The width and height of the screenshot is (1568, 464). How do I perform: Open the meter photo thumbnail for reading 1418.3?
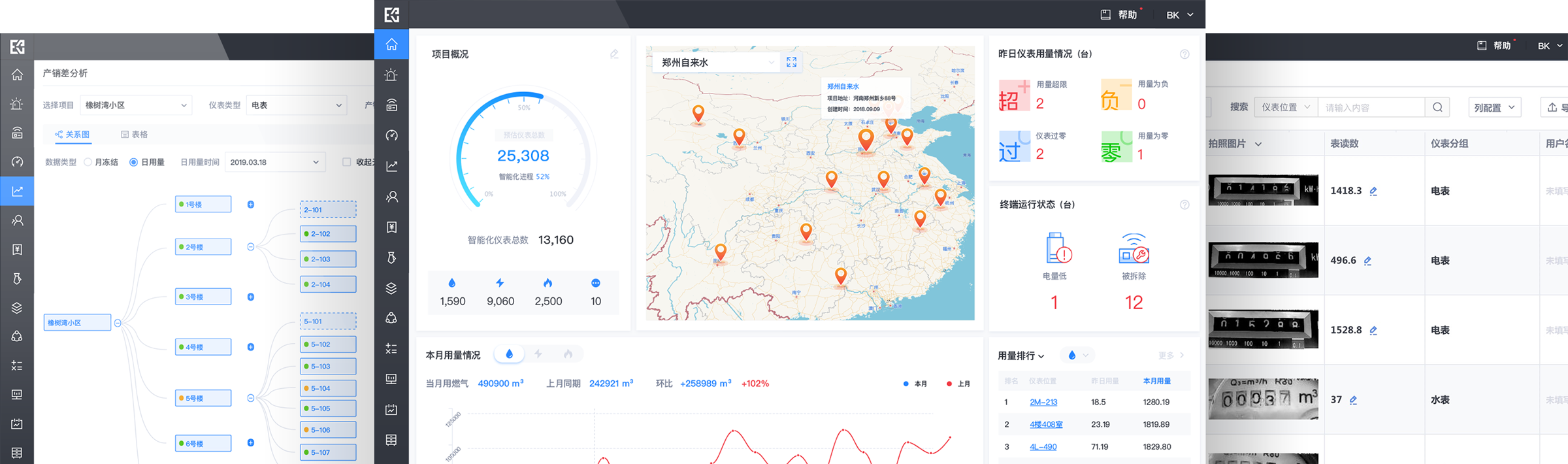pos(1263,190)
